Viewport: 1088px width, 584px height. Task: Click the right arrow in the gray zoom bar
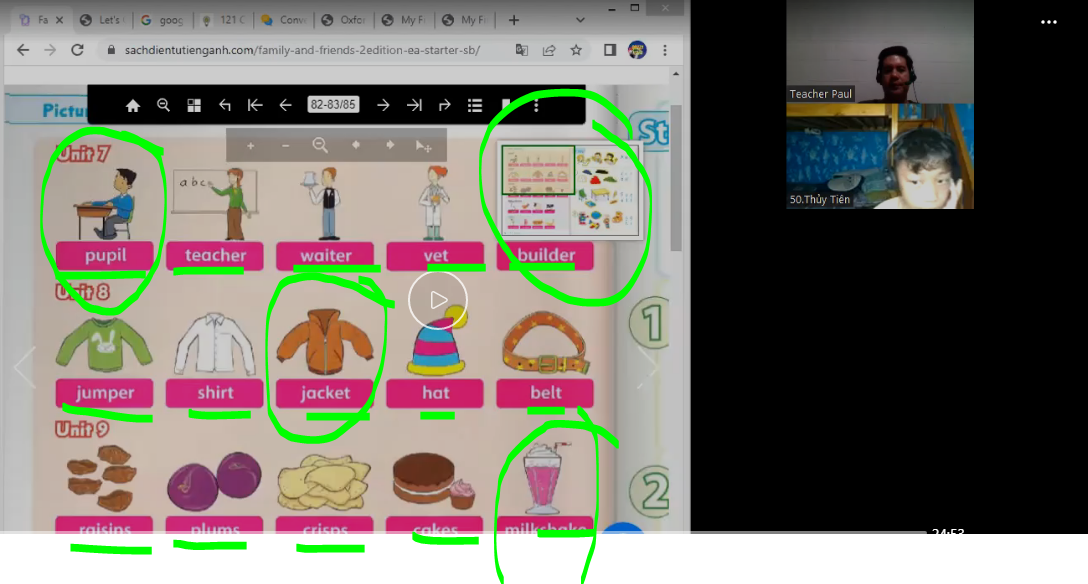tap(390, 145)
